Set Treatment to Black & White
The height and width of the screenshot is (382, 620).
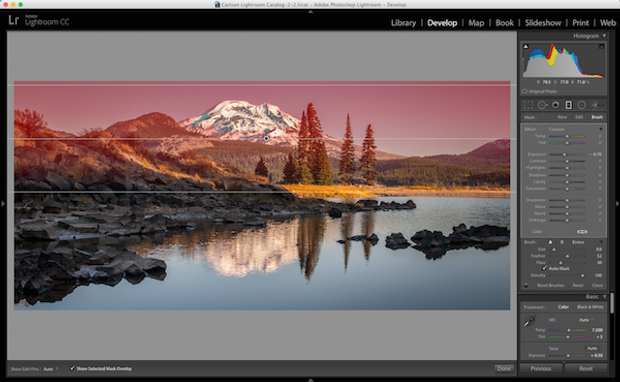pyautogui.click(x=590, y=307)
